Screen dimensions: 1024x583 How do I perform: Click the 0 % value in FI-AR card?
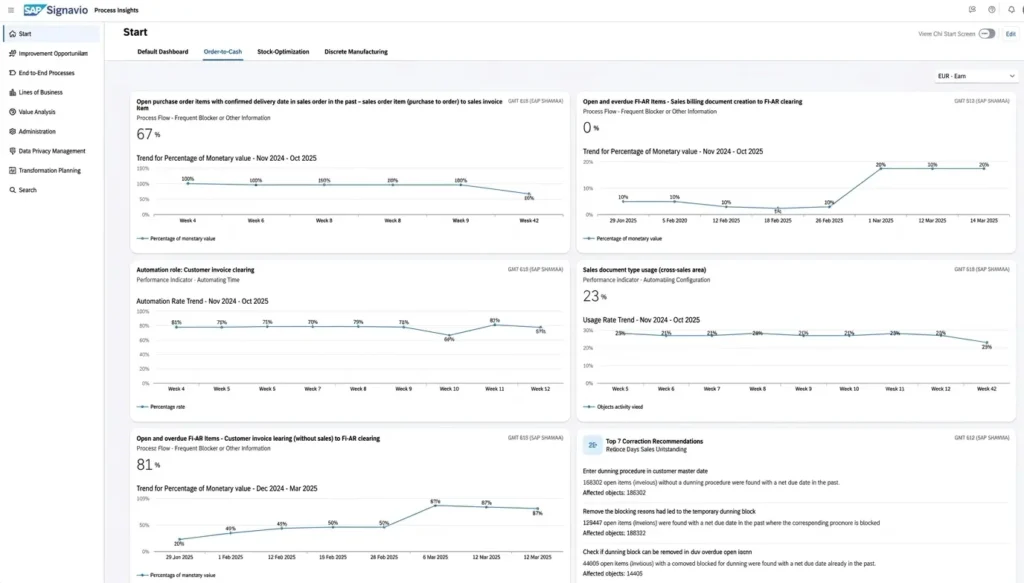pos(590,128)
